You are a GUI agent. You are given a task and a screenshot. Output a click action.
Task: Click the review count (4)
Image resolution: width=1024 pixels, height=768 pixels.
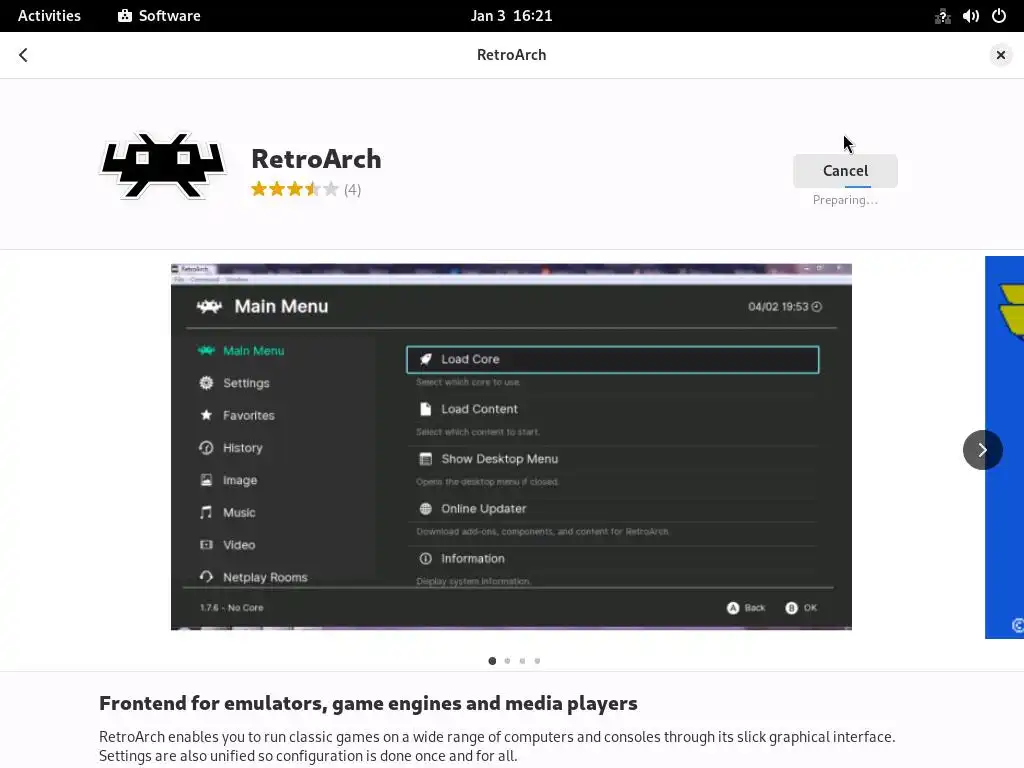pyautogui.click(x=353, y=189)
